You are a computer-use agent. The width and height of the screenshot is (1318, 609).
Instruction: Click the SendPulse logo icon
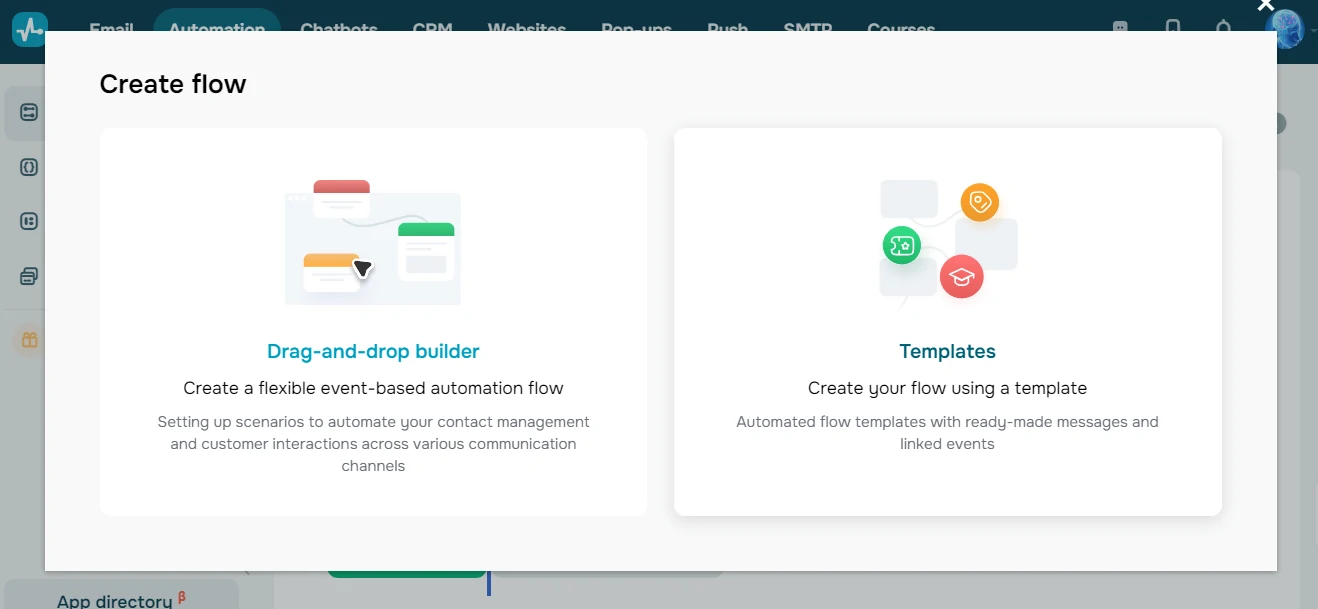[x=29, y=29]
